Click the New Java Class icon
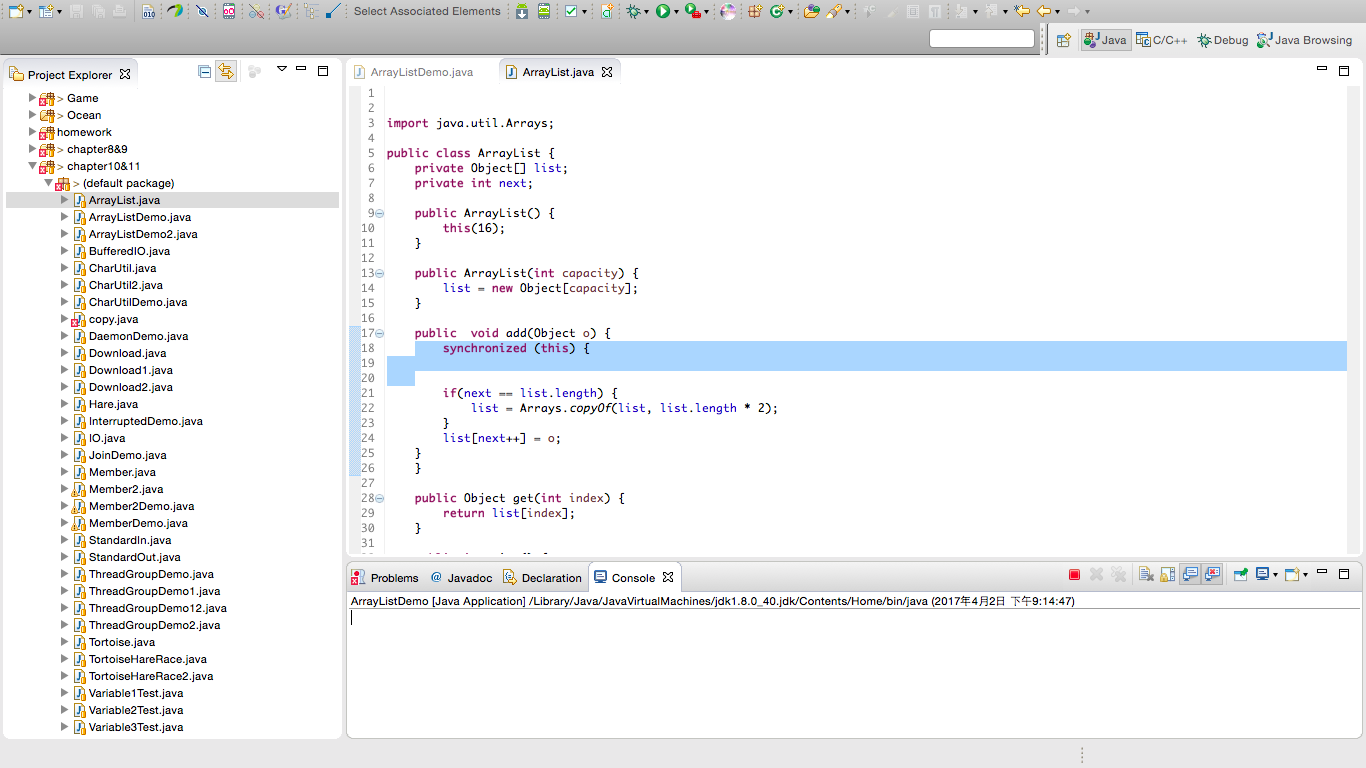 click(776, 11)
